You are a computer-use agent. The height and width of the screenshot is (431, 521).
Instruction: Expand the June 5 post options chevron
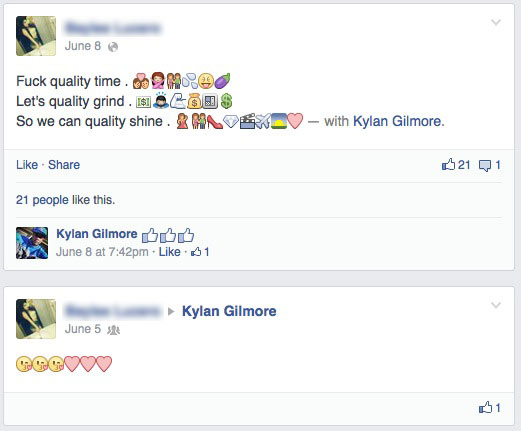coord(496,305)
